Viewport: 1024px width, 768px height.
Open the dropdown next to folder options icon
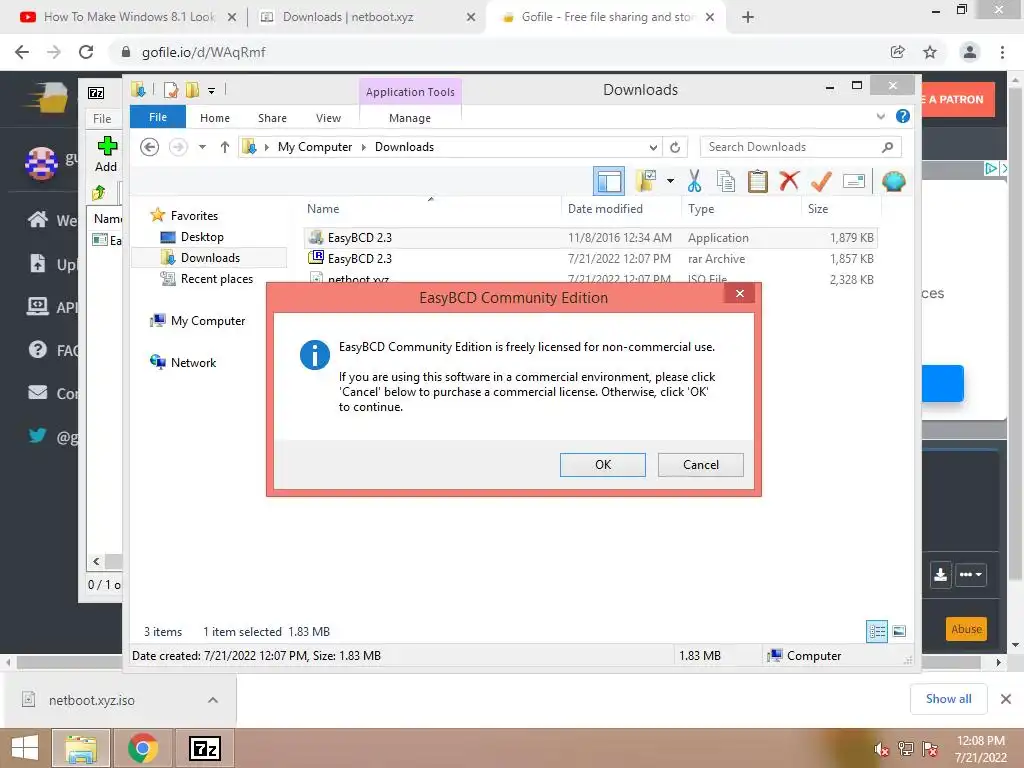tap(670, 181)
